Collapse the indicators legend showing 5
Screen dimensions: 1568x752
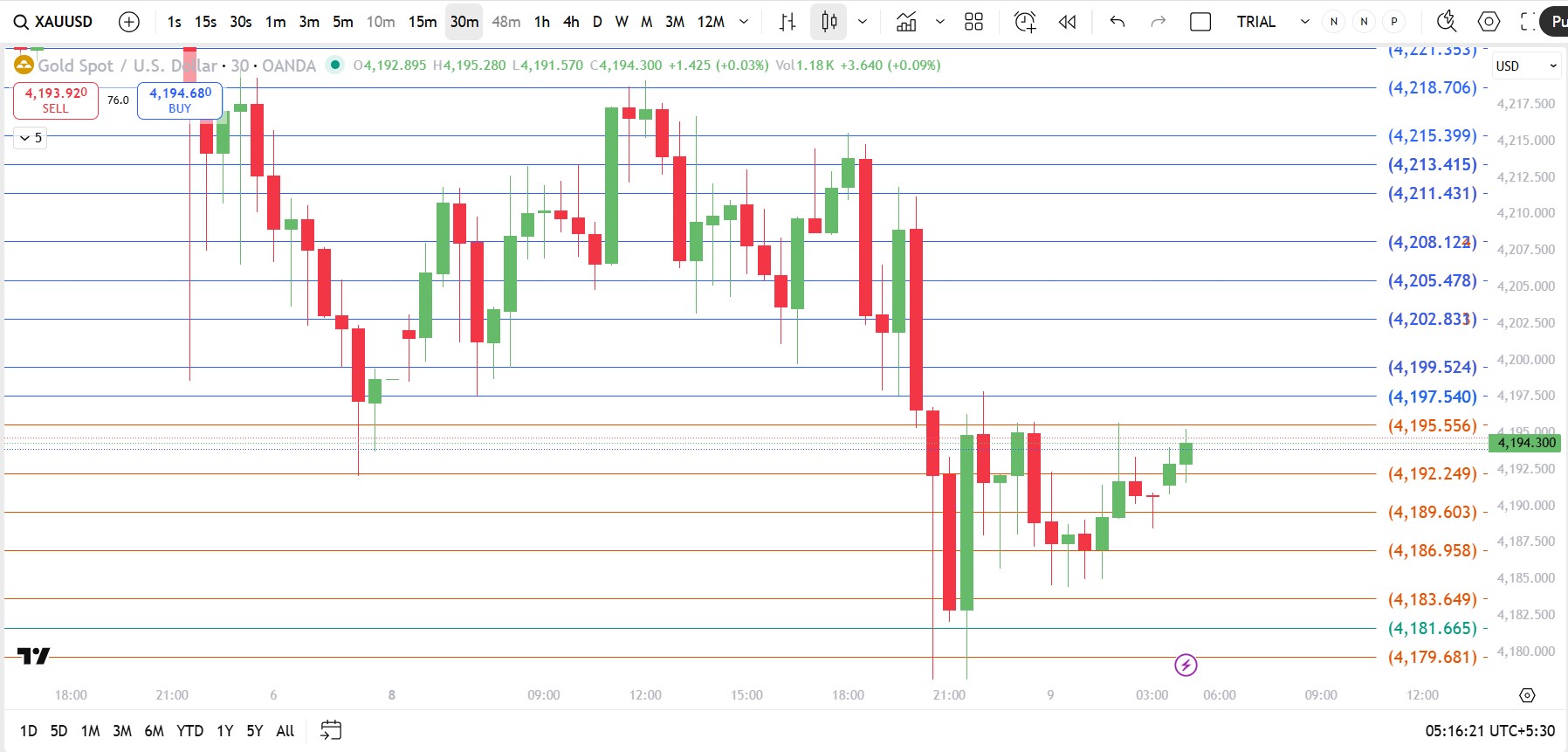[30, 138]
